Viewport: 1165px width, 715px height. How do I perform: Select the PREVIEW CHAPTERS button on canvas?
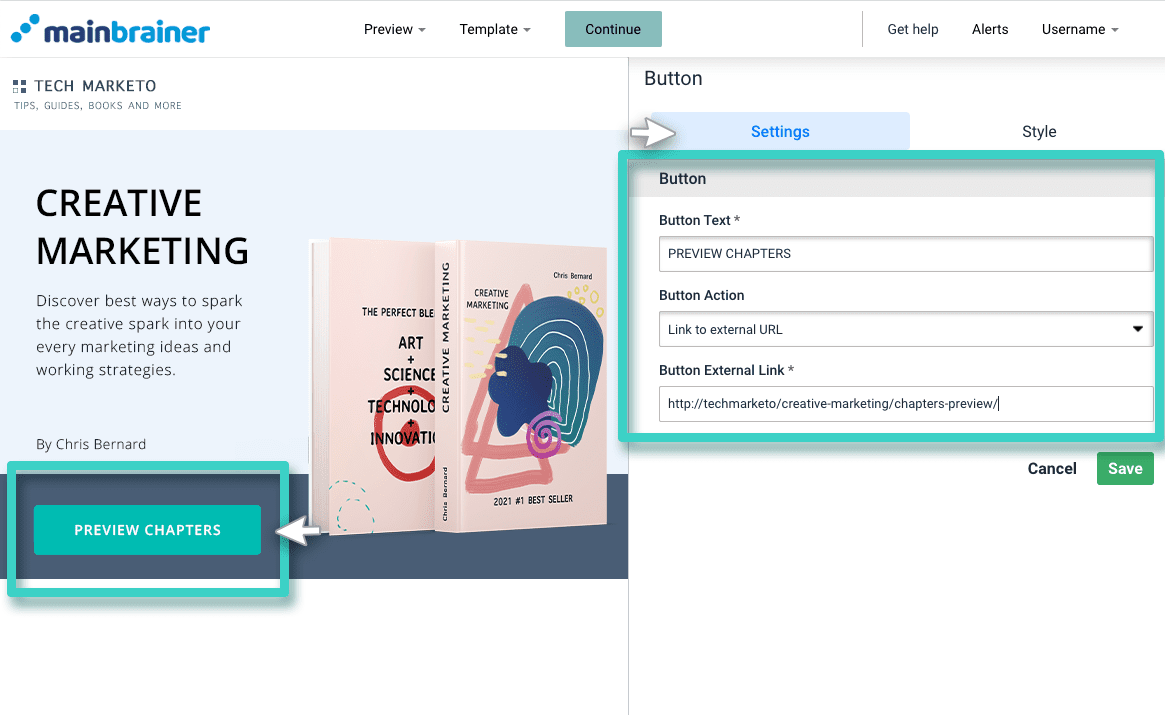click(147, 530)
